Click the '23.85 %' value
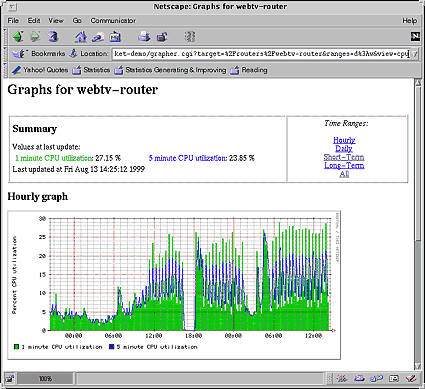 tap(242, 158)
